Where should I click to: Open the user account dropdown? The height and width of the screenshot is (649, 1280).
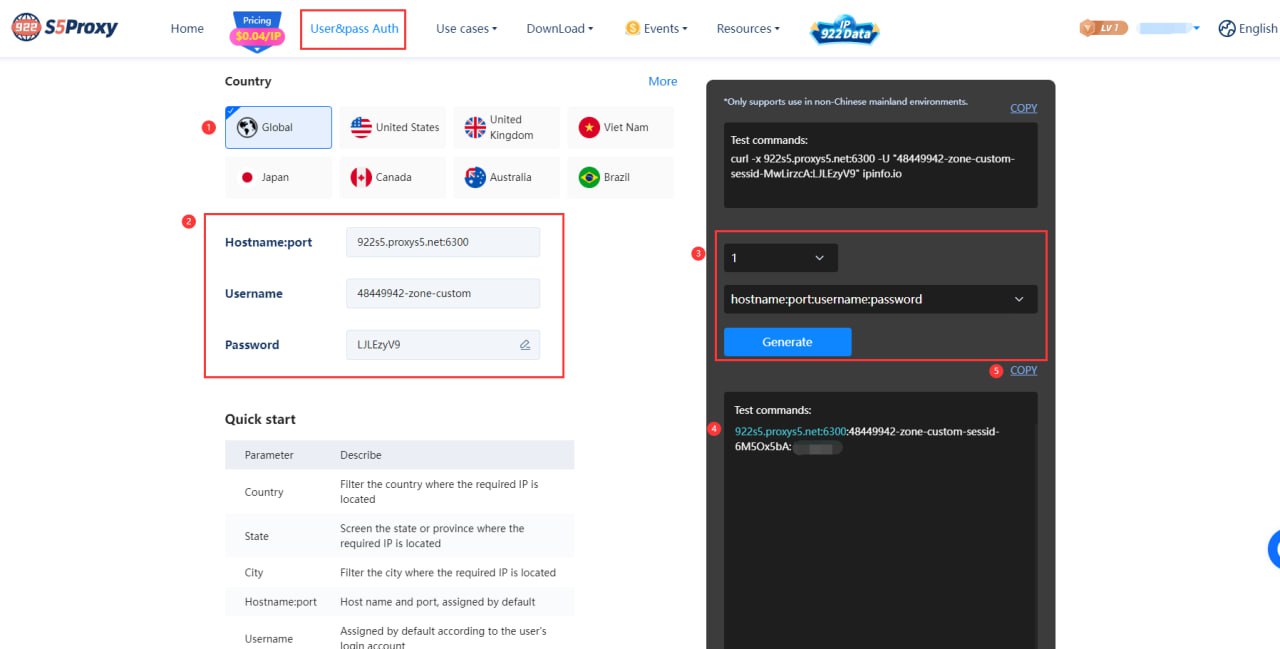click(x=1168, y=28)
